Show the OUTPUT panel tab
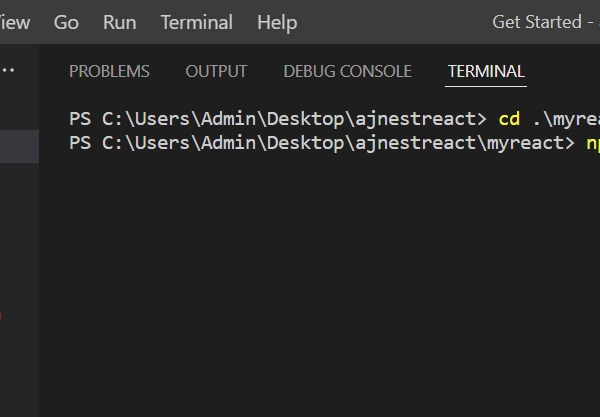 (216, 71)
